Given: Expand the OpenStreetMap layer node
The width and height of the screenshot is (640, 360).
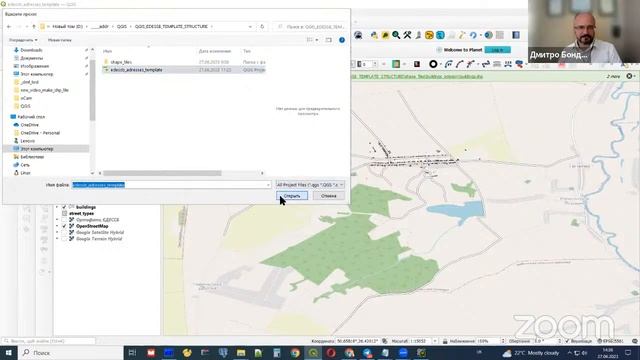Looking at the screenshot, I should click(x=57, y=226).
